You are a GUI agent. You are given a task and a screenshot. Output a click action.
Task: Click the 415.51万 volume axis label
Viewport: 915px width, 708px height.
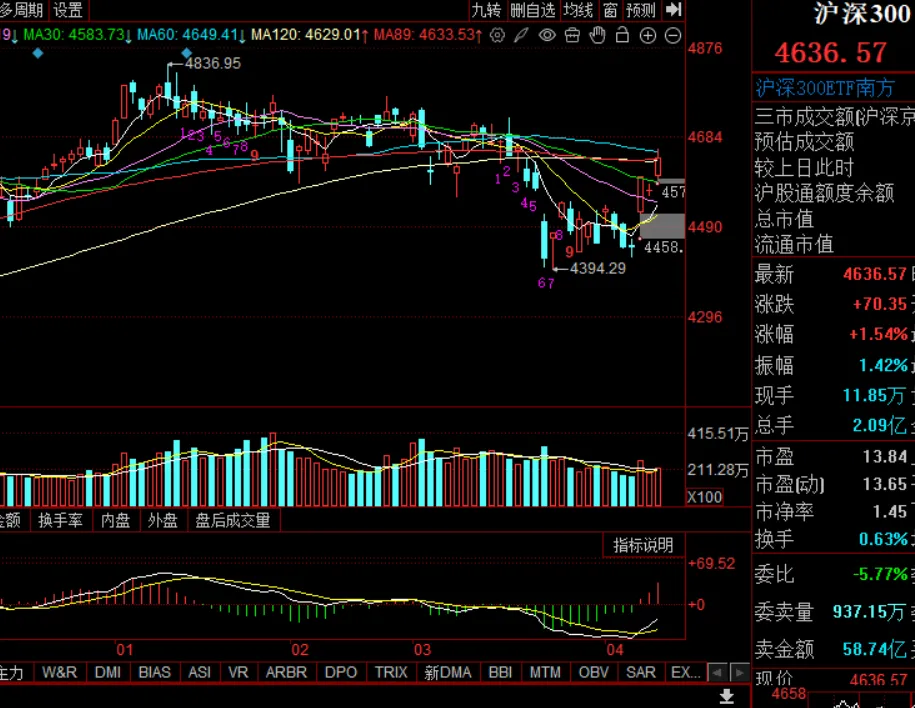pos(718,434)
